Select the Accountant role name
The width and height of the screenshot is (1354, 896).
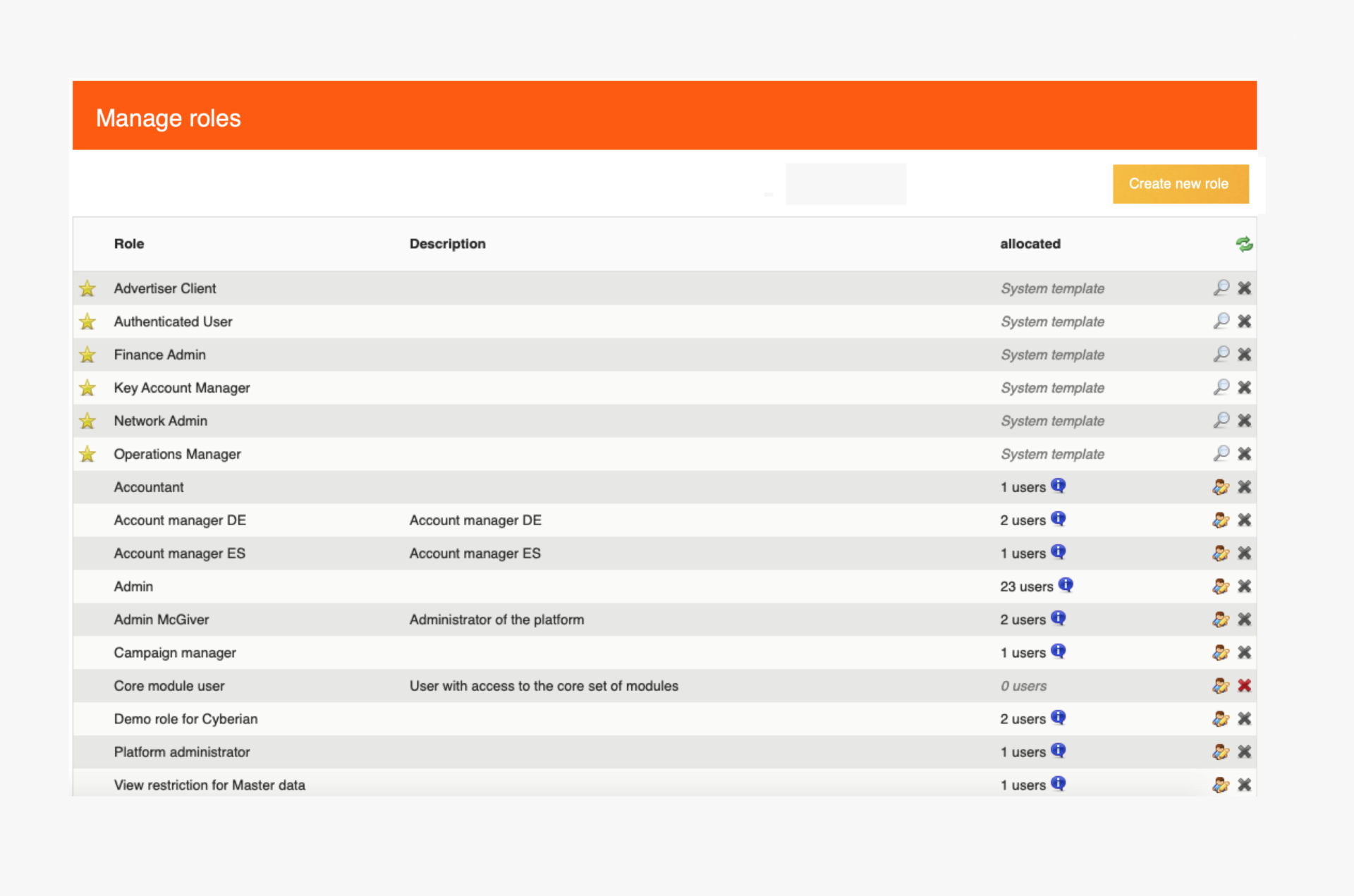point(149,487)
